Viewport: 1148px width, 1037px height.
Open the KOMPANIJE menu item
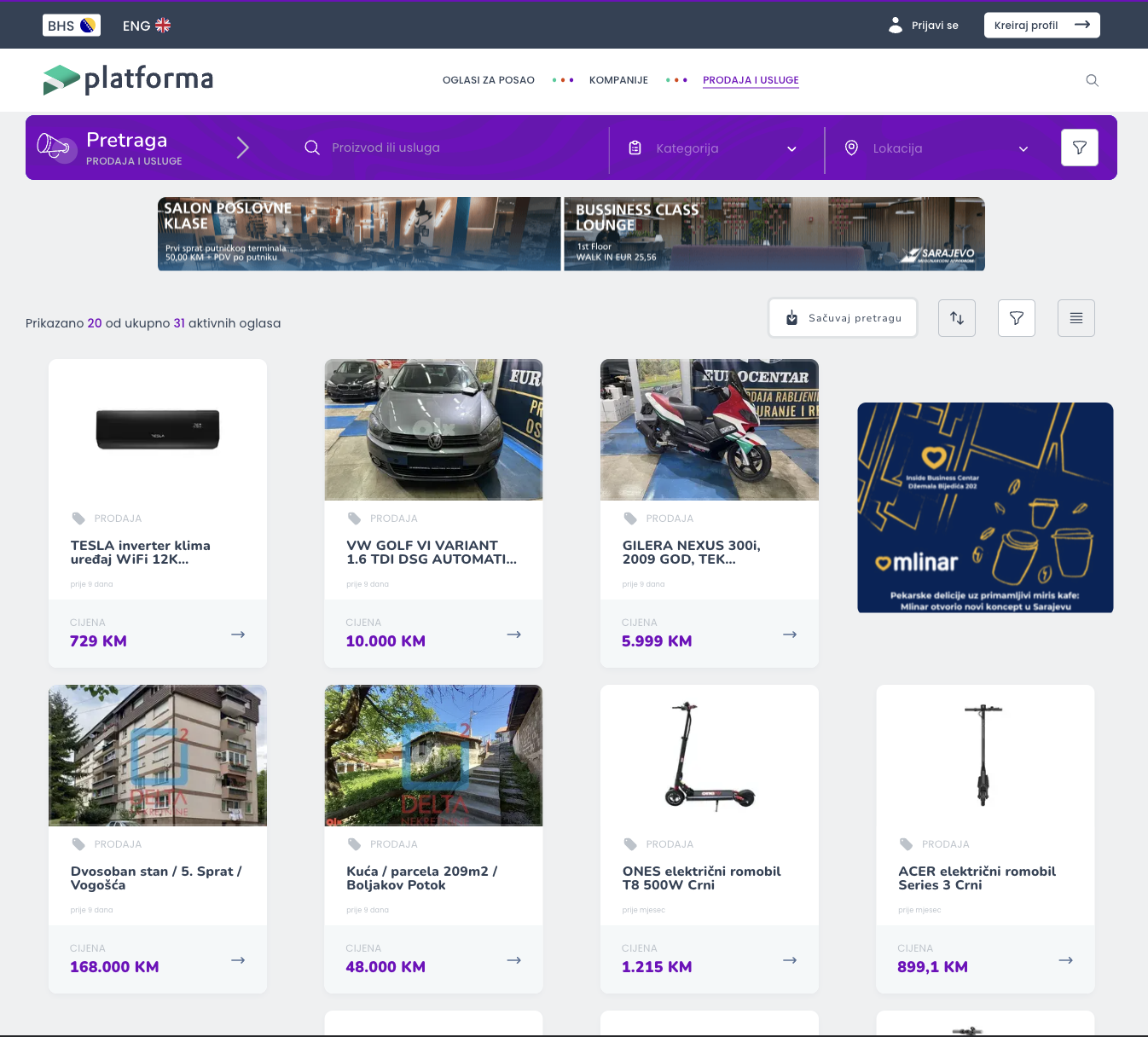coord(618,80)
